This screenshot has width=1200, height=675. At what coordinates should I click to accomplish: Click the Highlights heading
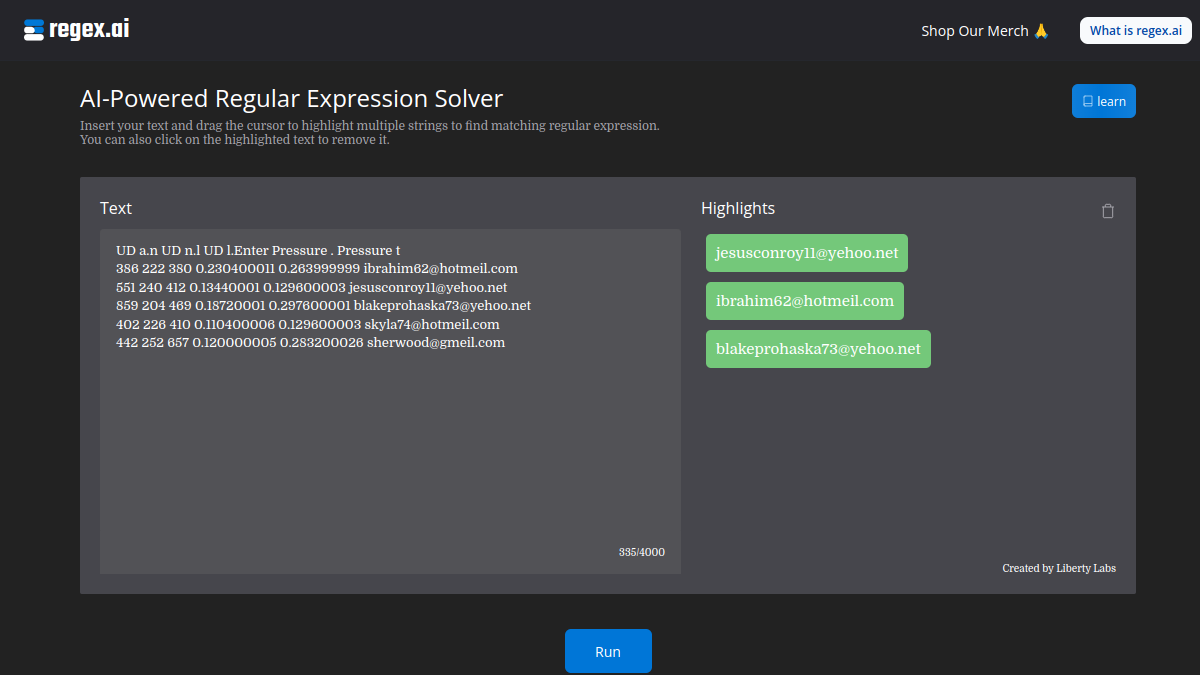[x=738, y=208]
